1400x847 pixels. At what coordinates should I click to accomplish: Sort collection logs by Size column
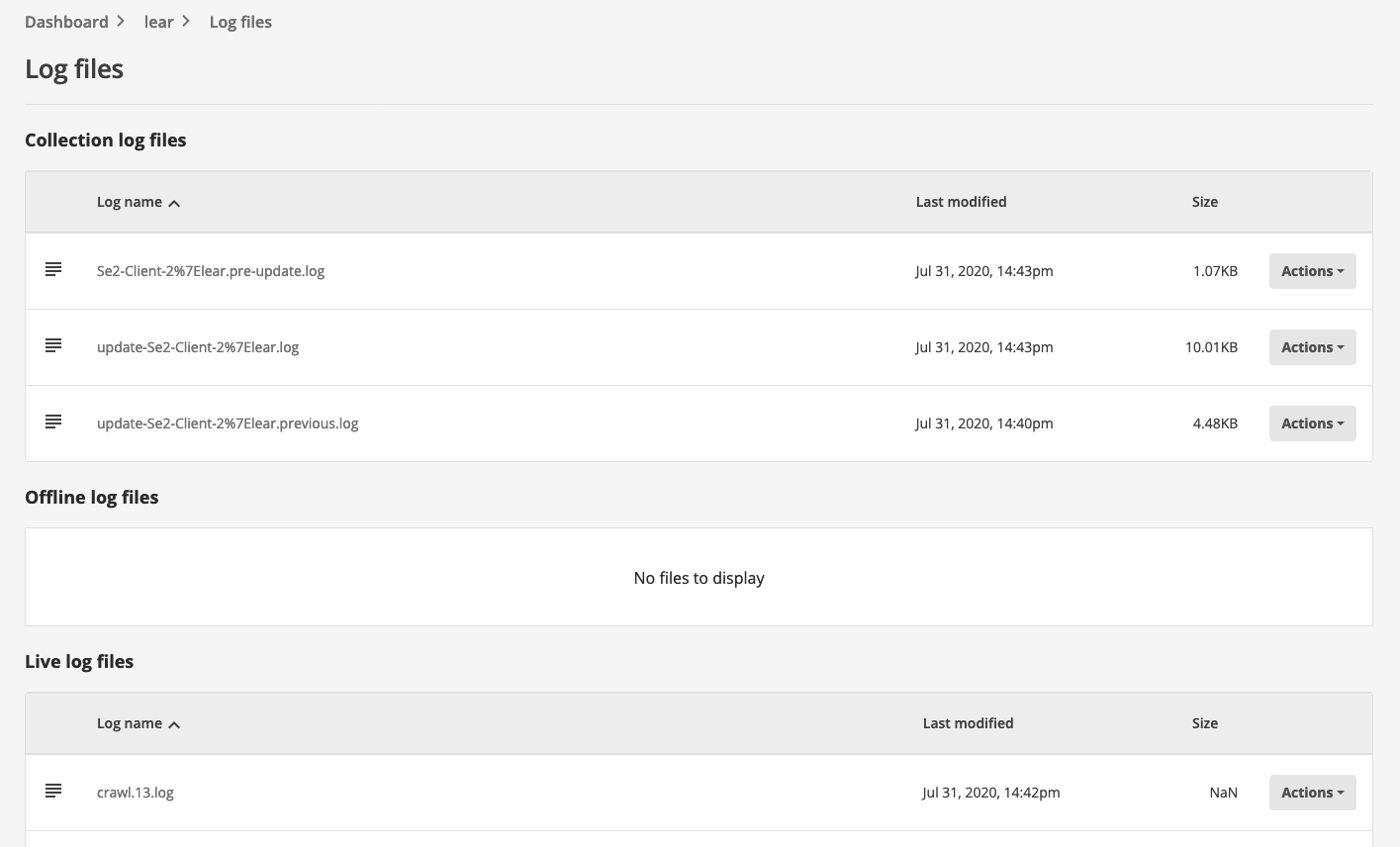click(x=1204, y=201)
